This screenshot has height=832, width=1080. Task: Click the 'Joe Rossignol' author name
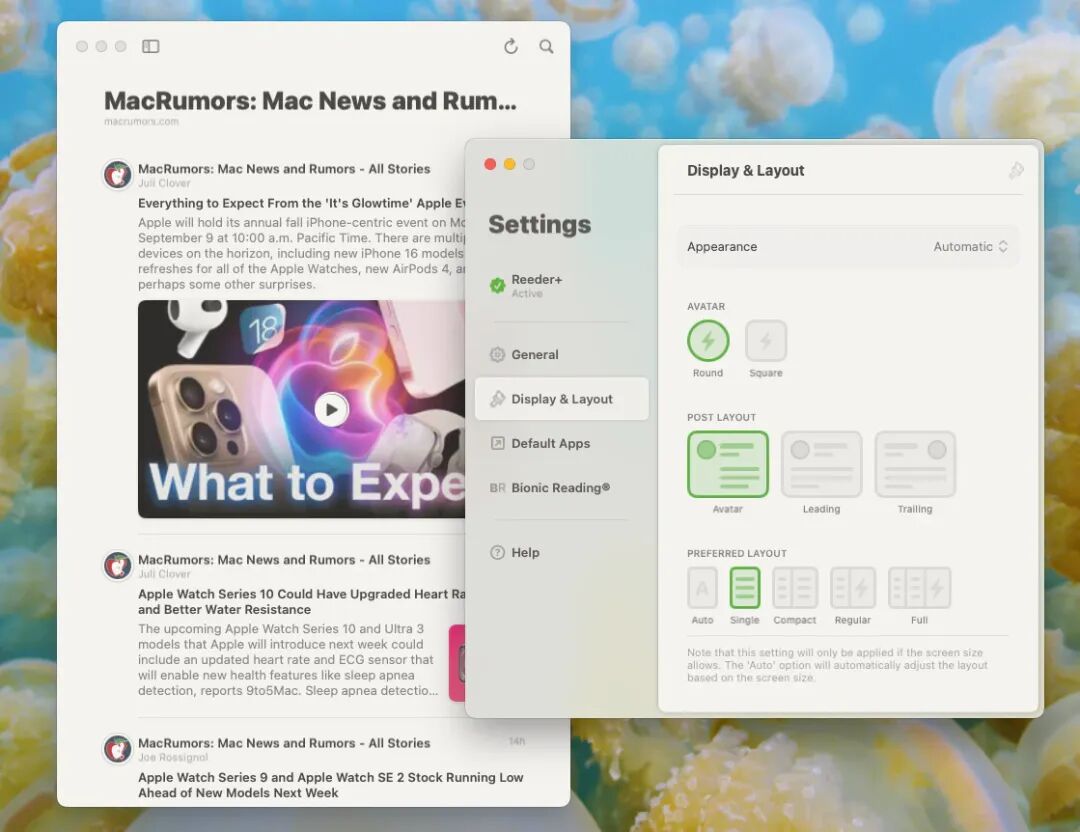pyautogui.click(x=173, y=757)
